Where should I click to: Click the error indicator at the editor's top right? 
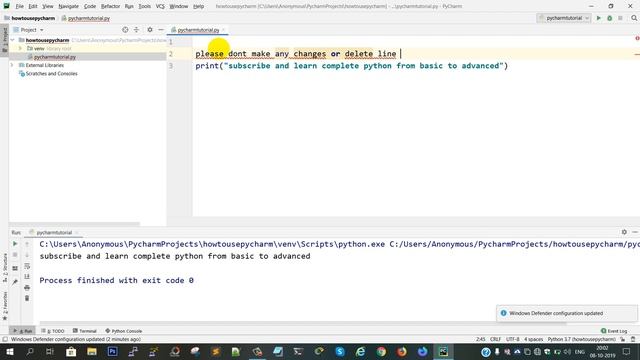(x=637, y=38)
